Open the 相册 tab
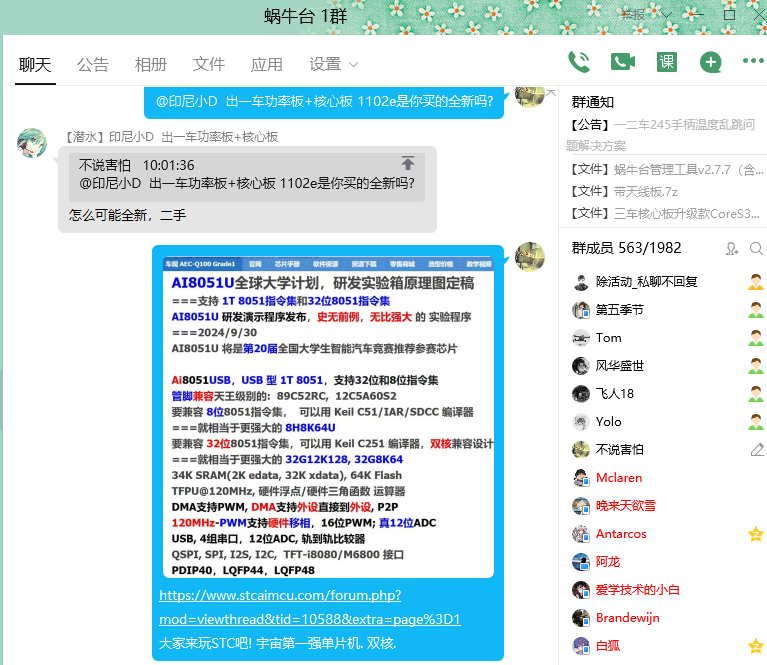Image resolution: width=767 pixels, height=665 pixels. coord(151,64)
